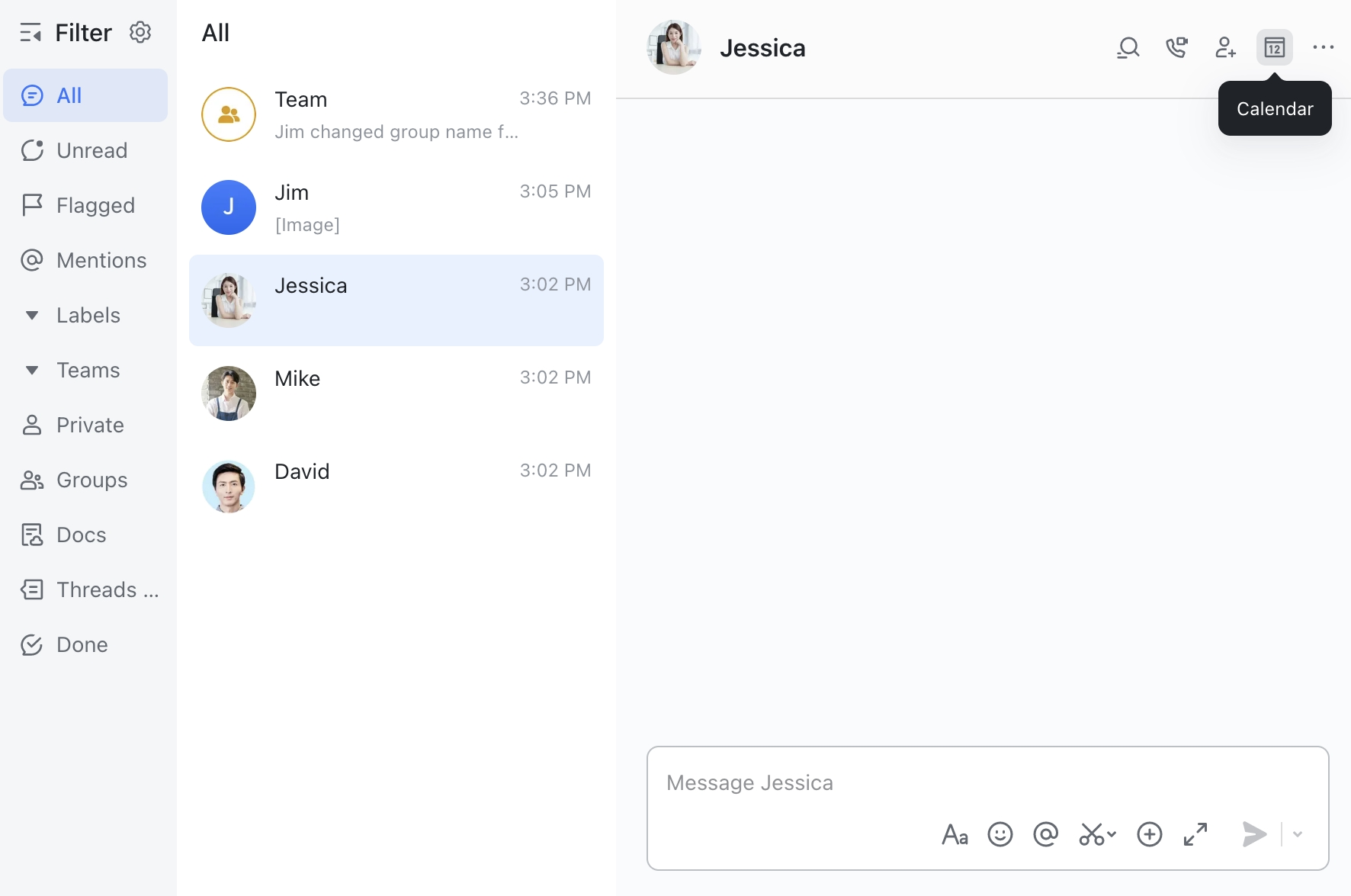Open the plus attachment menu

1149,834
